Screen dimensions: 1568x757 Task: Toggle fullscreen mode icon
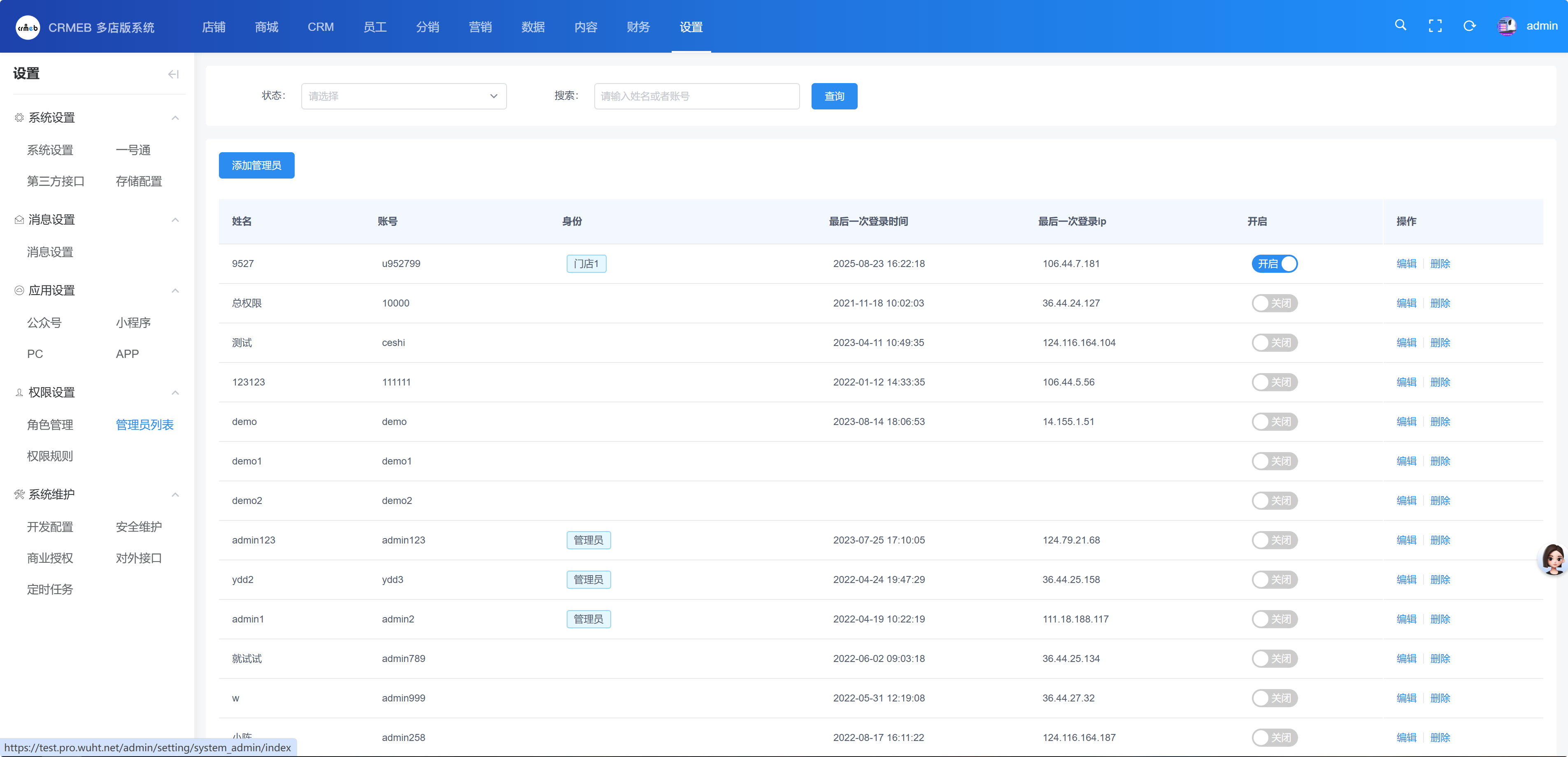1435,26
